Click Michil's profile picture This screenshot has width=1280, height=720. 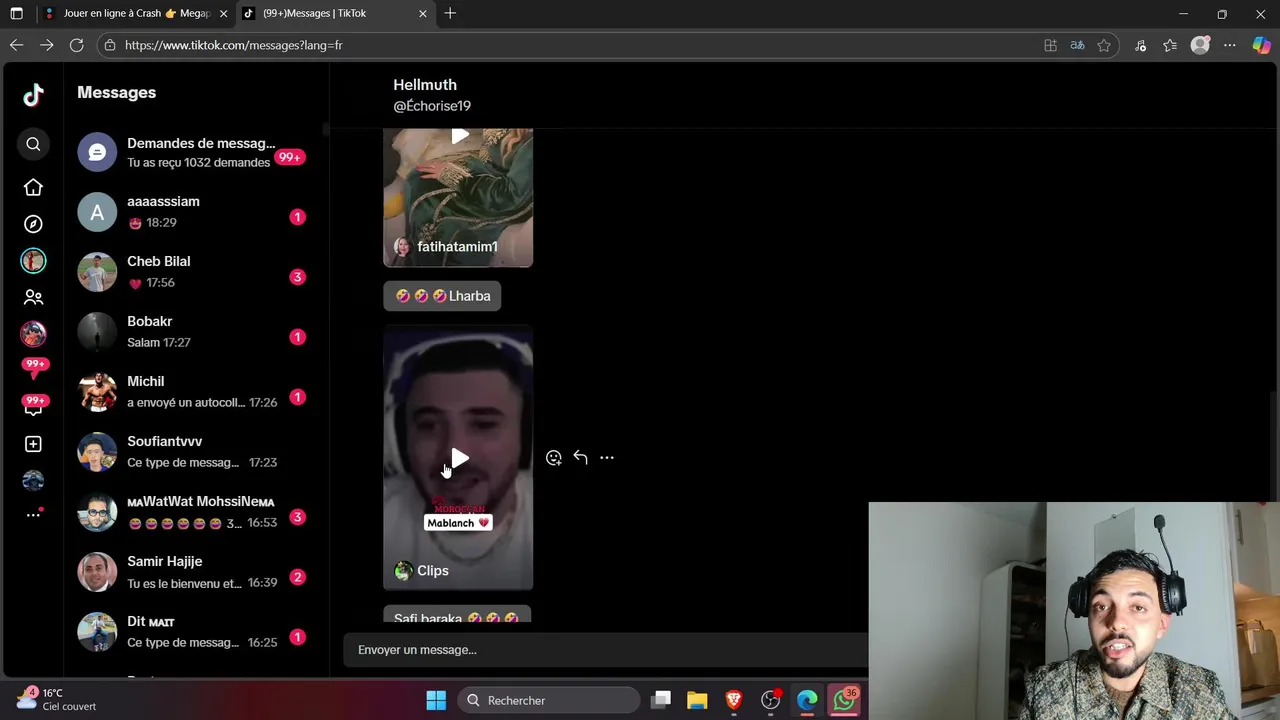click(x=97, y=392)
